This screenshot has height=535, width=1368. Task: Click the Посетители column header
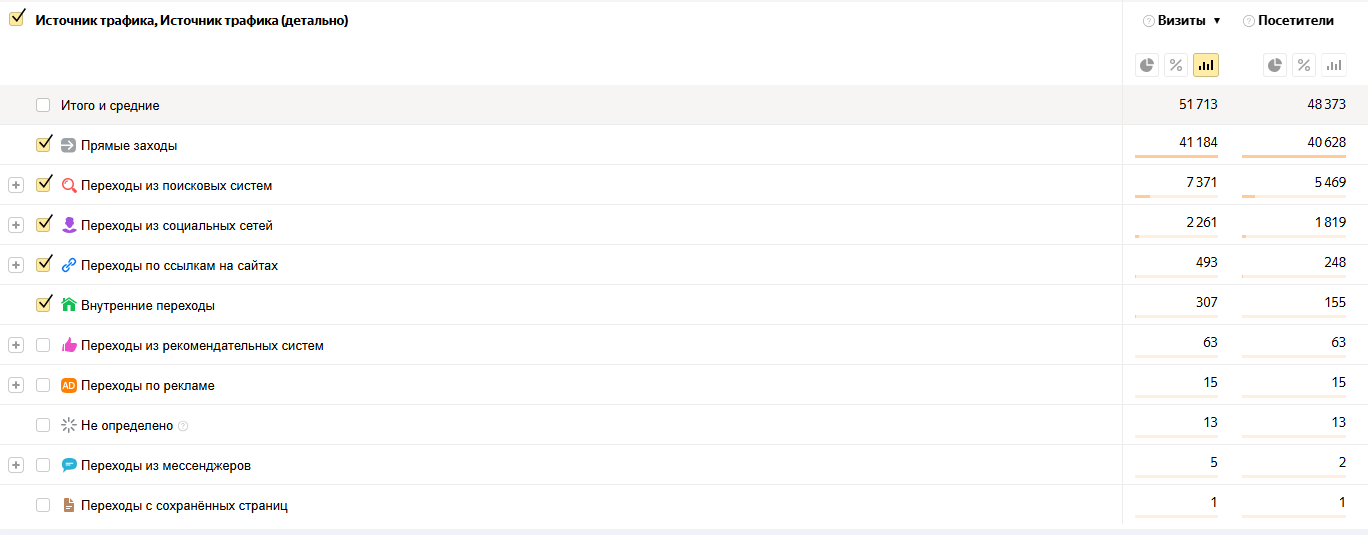[x=1296, y=21]
